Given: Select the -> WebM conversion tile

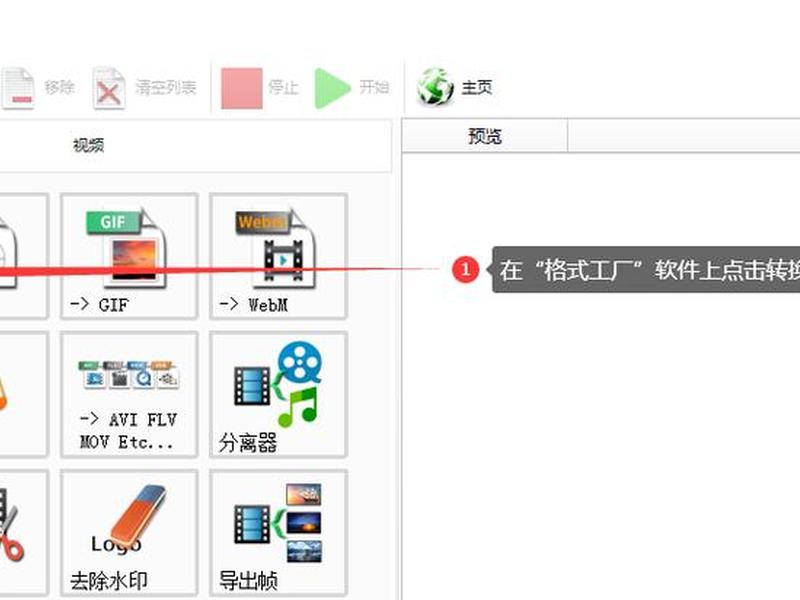Looking at the screenshot, I should click(x=279, y=256).
